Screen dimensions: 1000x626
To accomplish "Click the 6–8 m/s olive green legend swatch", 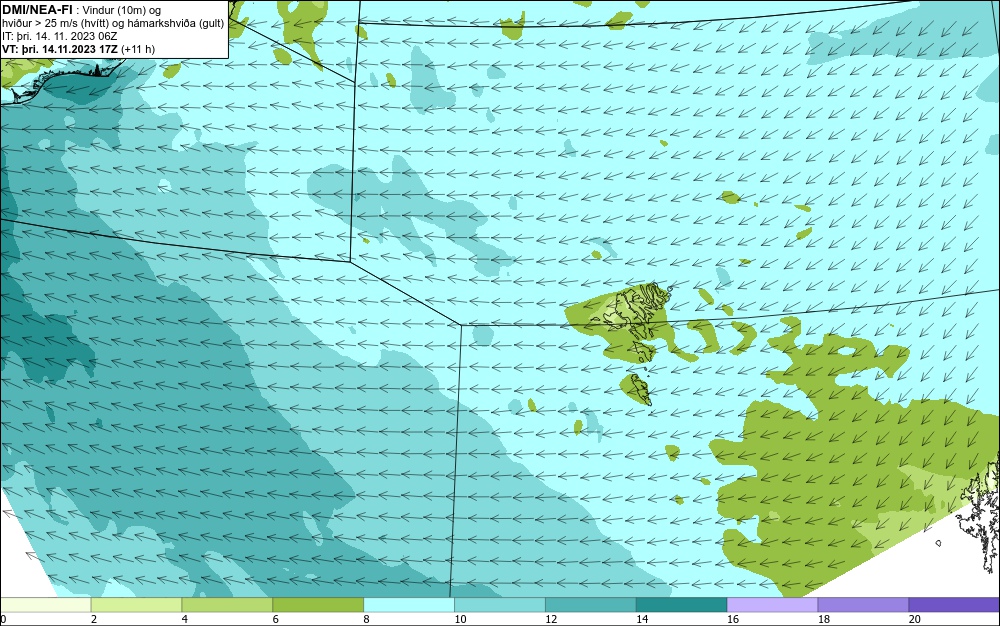I will click(318, 605).
